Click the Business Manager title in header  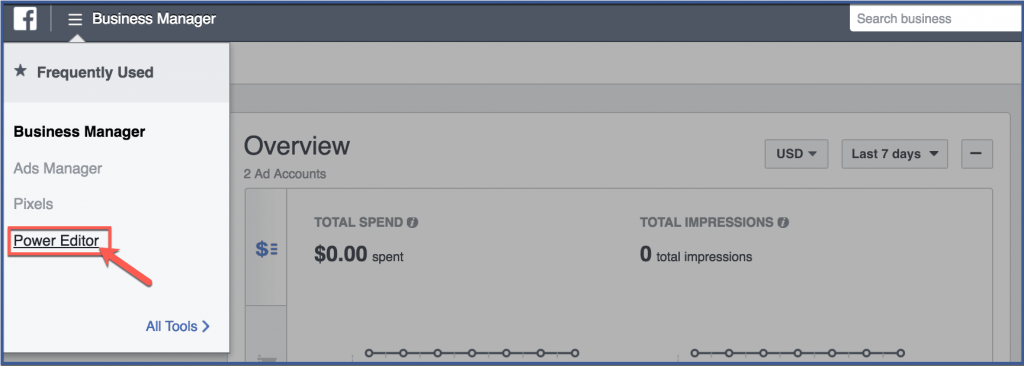[x=154, y=19]
